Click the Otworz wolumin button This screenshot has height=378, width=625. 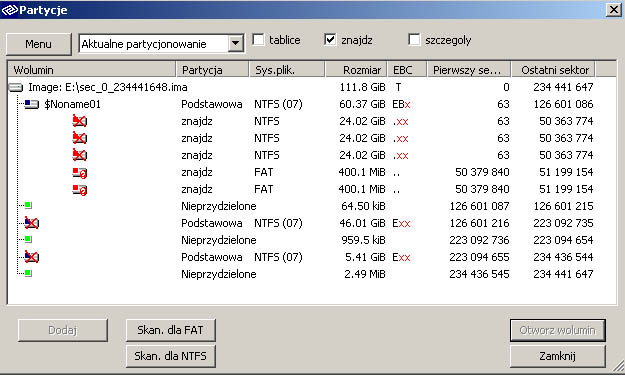tap(558, 330)
